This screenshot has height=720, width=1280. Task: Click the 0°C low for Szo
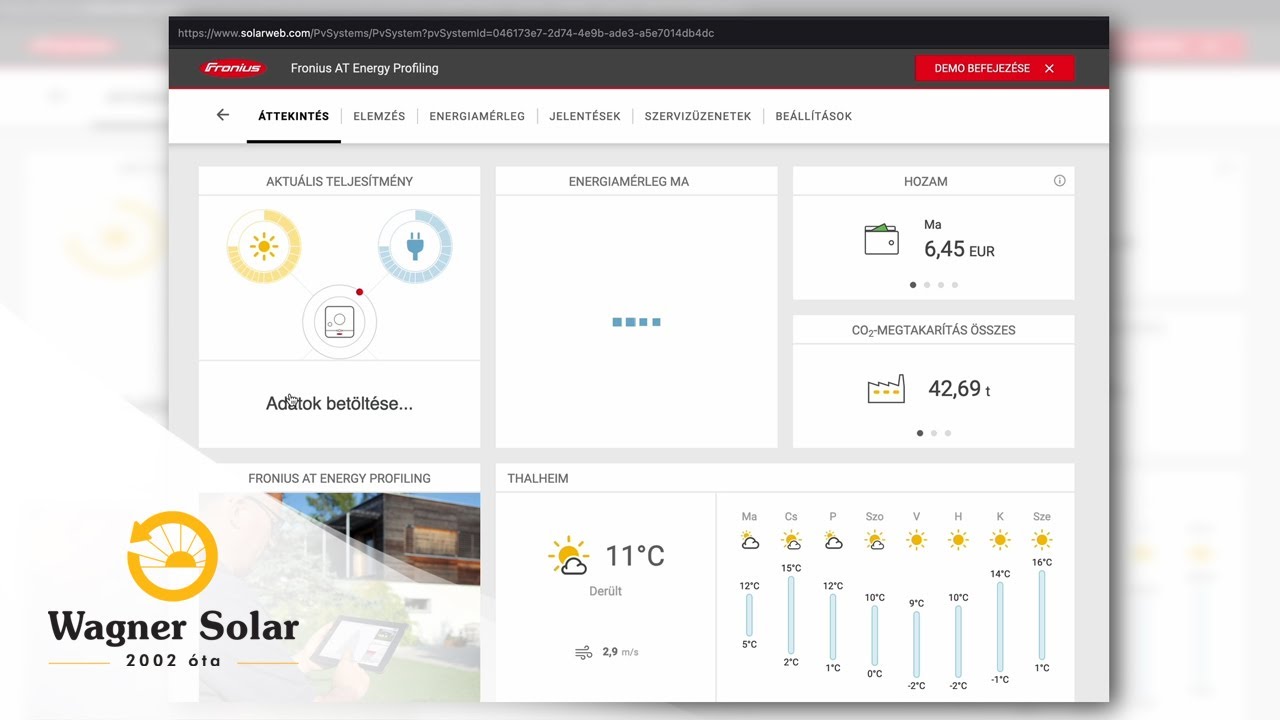click(874, 674)
